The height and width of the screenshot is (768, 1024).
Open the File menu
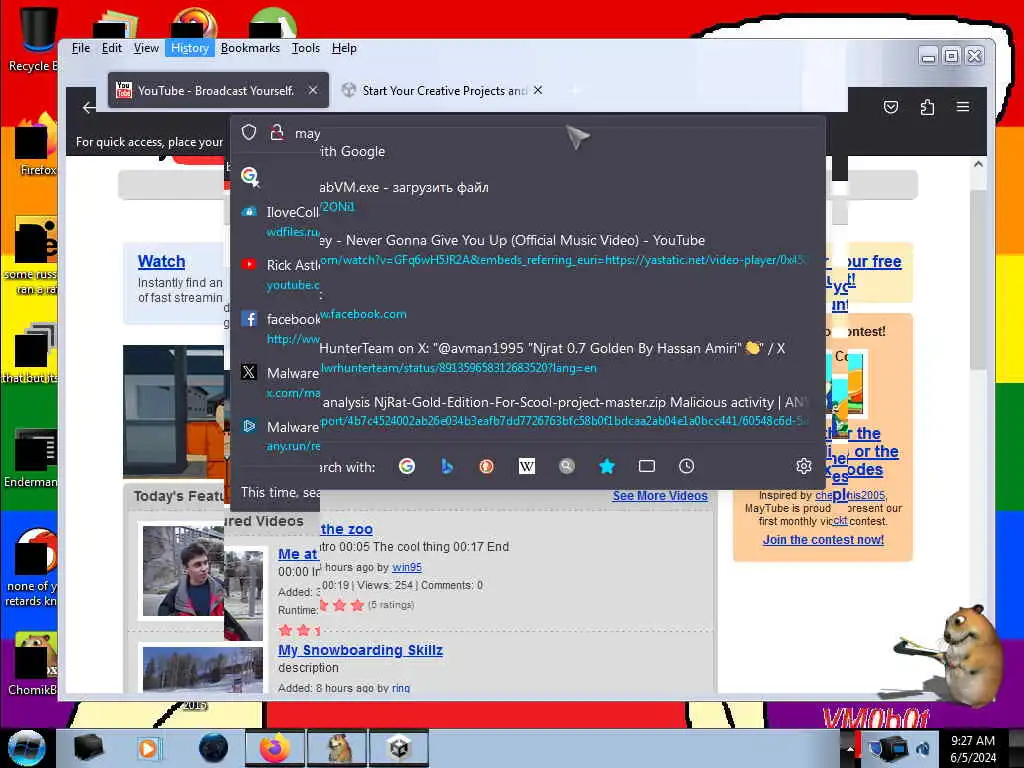coord(81,48)
